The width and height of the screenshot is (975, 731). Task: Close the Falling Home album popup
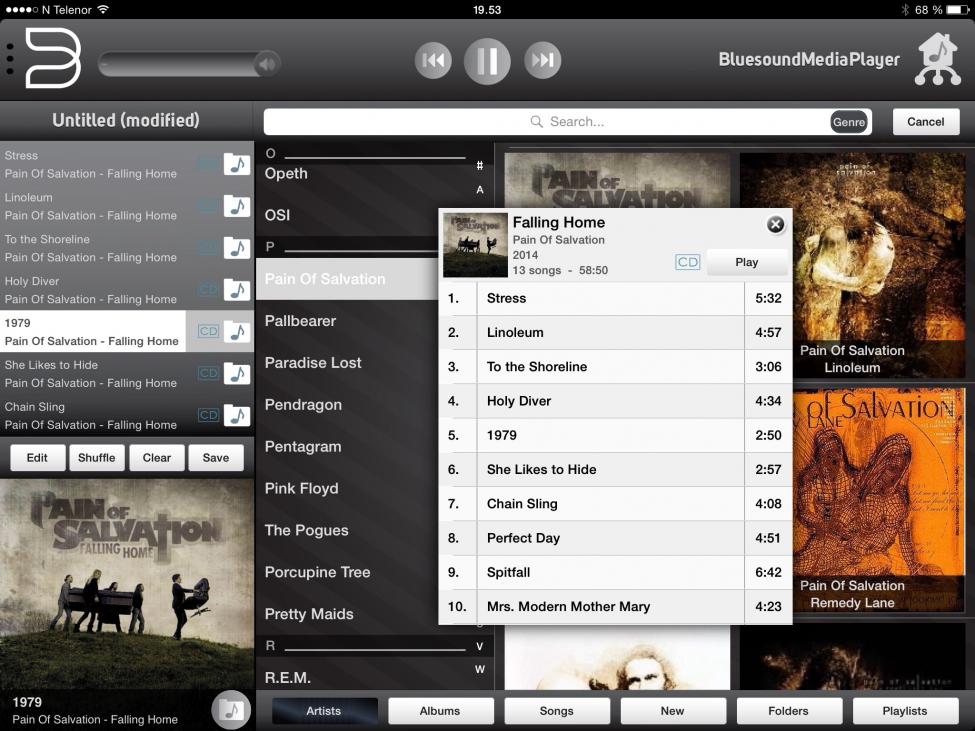coord(775,224)
